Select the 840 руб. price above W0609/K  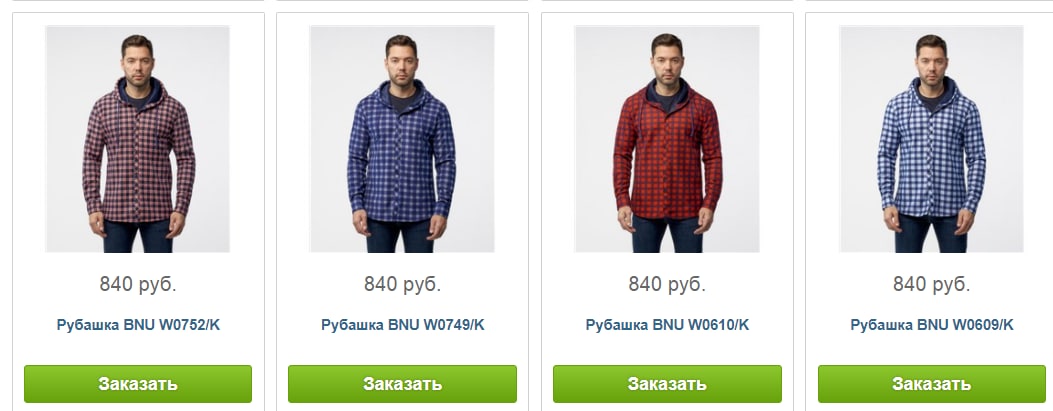tap(931, 285)
